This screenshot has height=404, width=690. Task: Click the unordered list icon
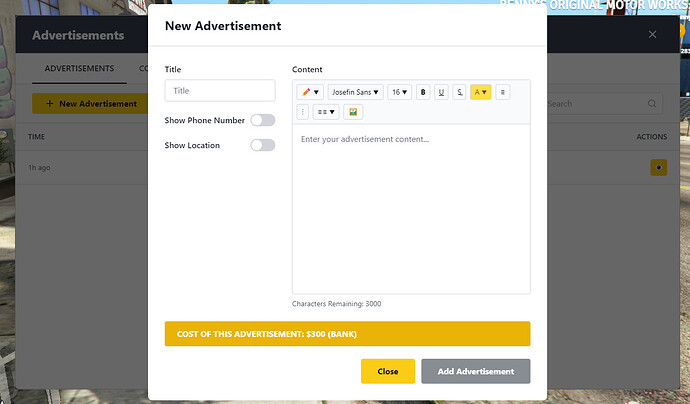click(503, 92)
